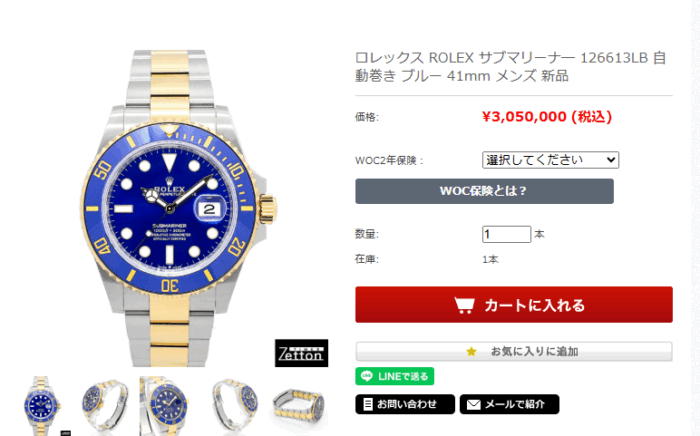Send via LINEで送る button

click(395, 376)
